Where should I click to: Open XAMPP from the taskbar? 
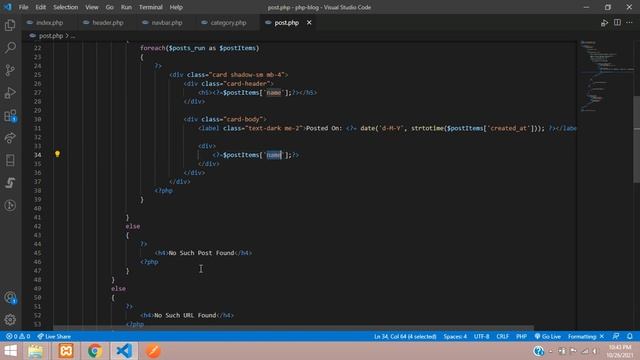pyautogui.click(x=66, y=351)
